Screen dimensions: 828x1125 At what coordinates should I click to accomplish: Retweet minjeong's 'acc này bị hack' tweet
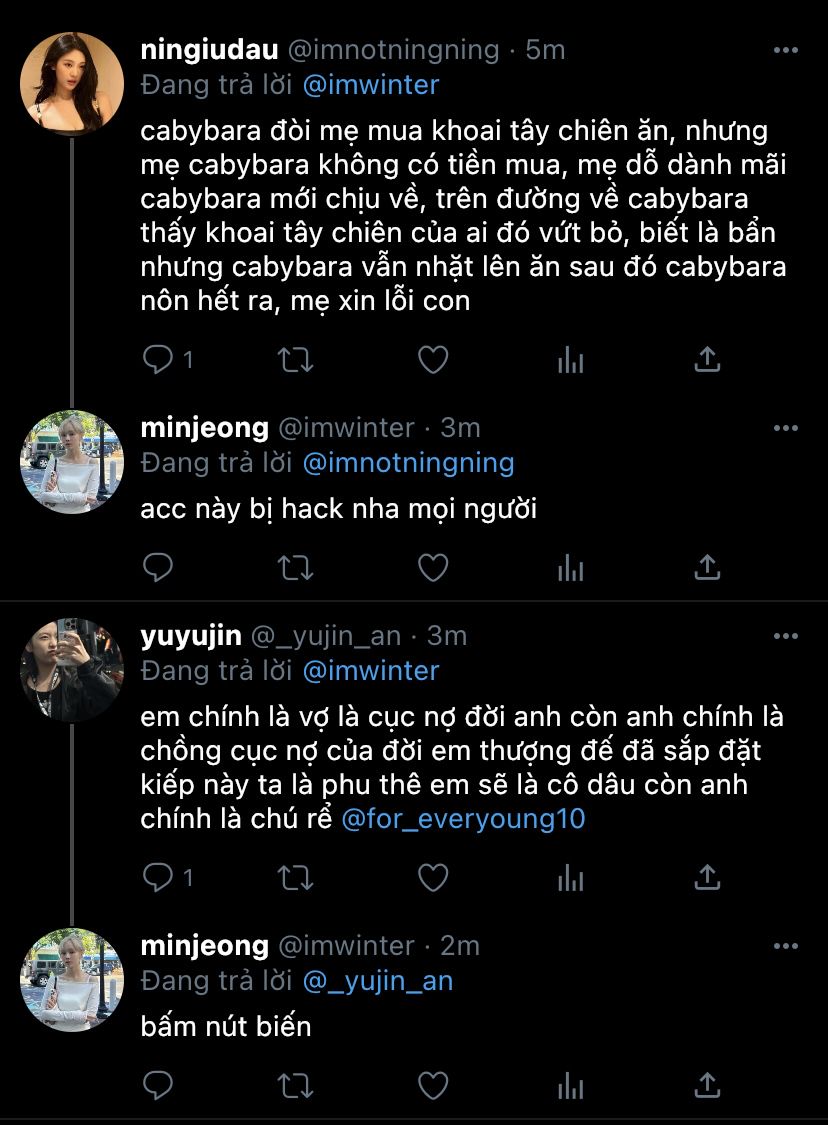pyautogui.click(x=295, y=568)
